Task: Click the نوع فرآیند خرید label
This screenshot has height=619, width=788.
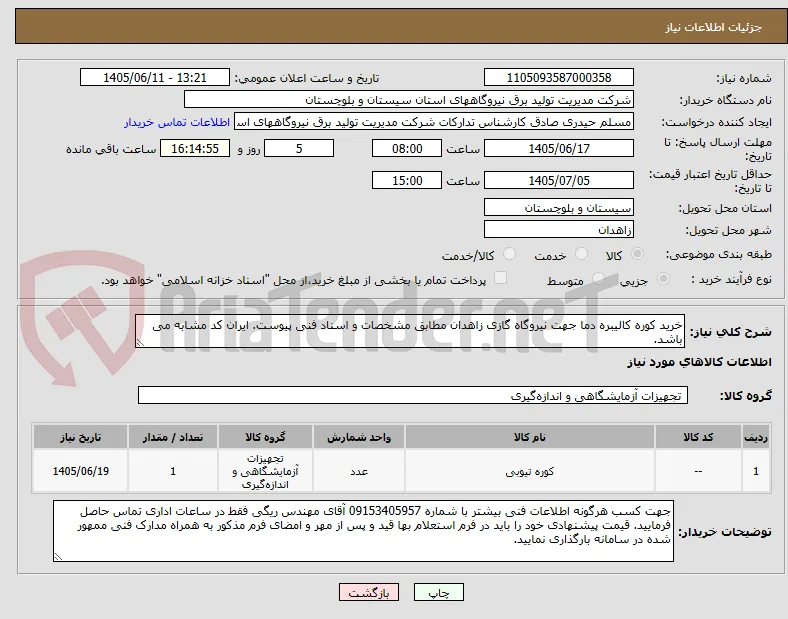Action: (x=731, y=279)
